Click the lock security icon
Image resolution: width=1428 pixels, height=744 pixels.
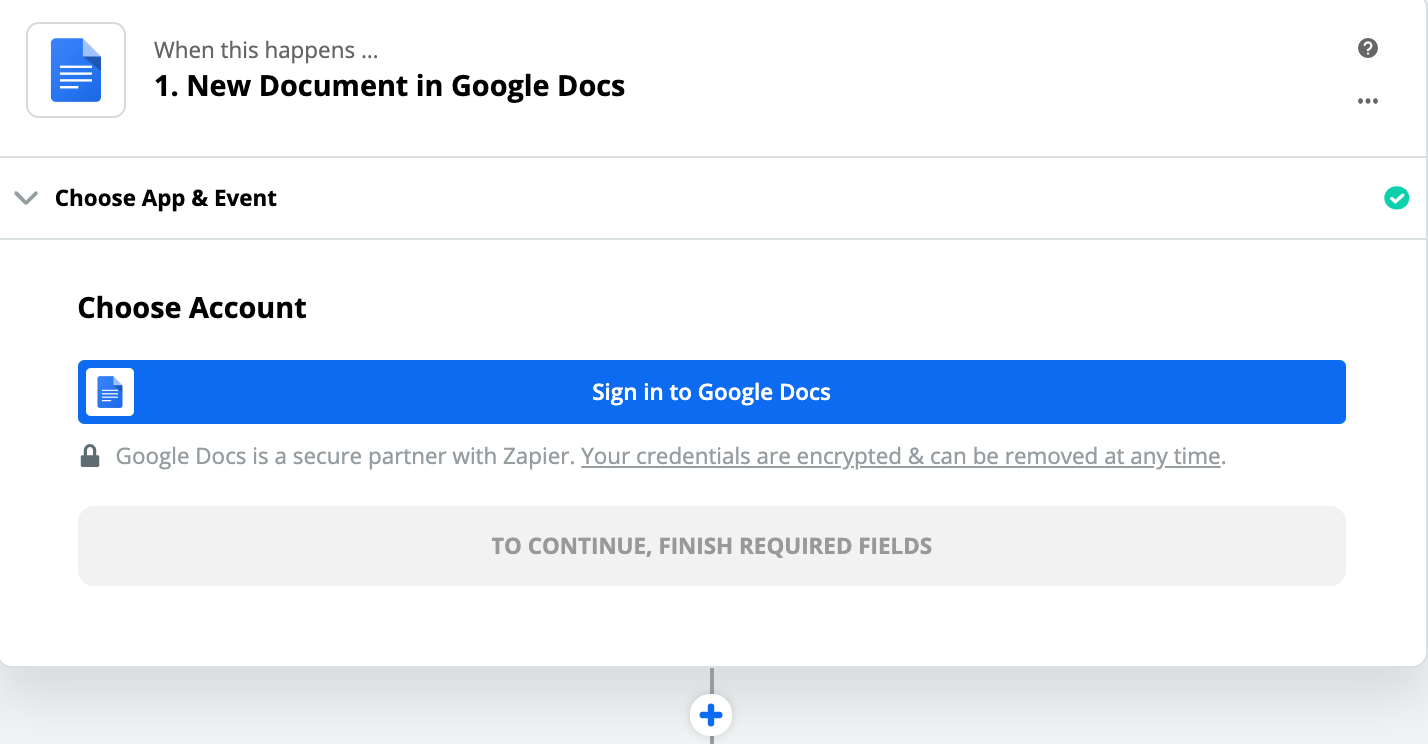coord(90,457)
